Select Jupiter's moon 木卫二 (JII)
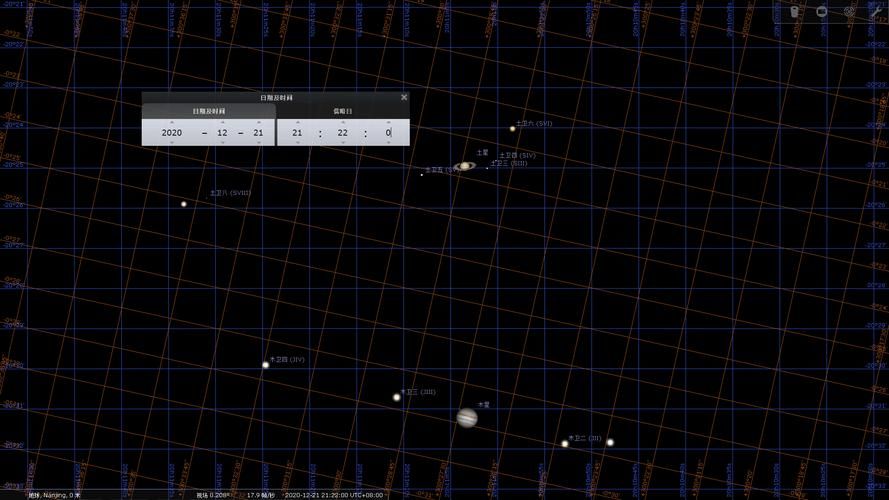This screenshot has width=889, height=500. (565, 444)
